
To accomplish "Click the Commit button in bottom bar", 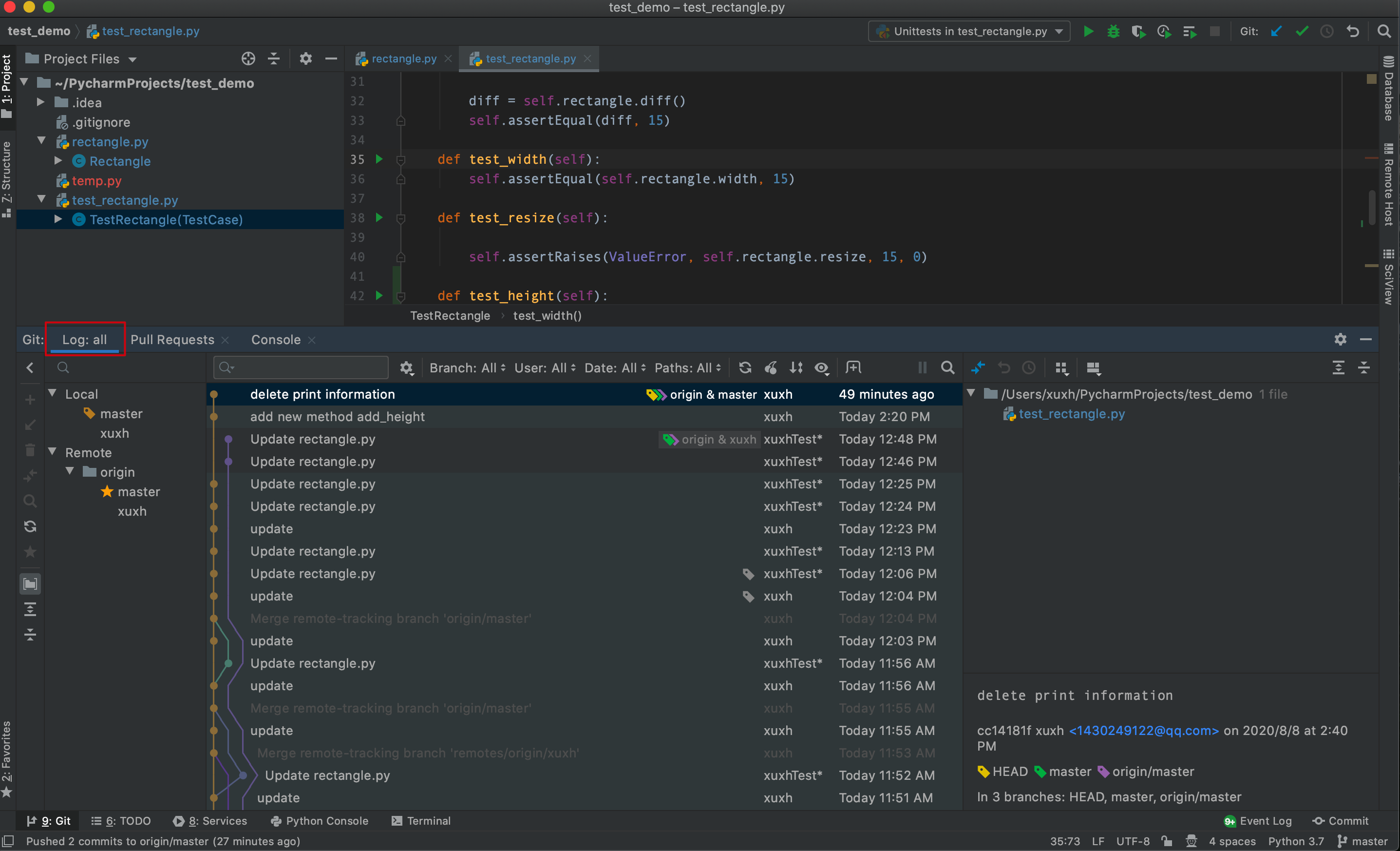I will coord(1341,821).
